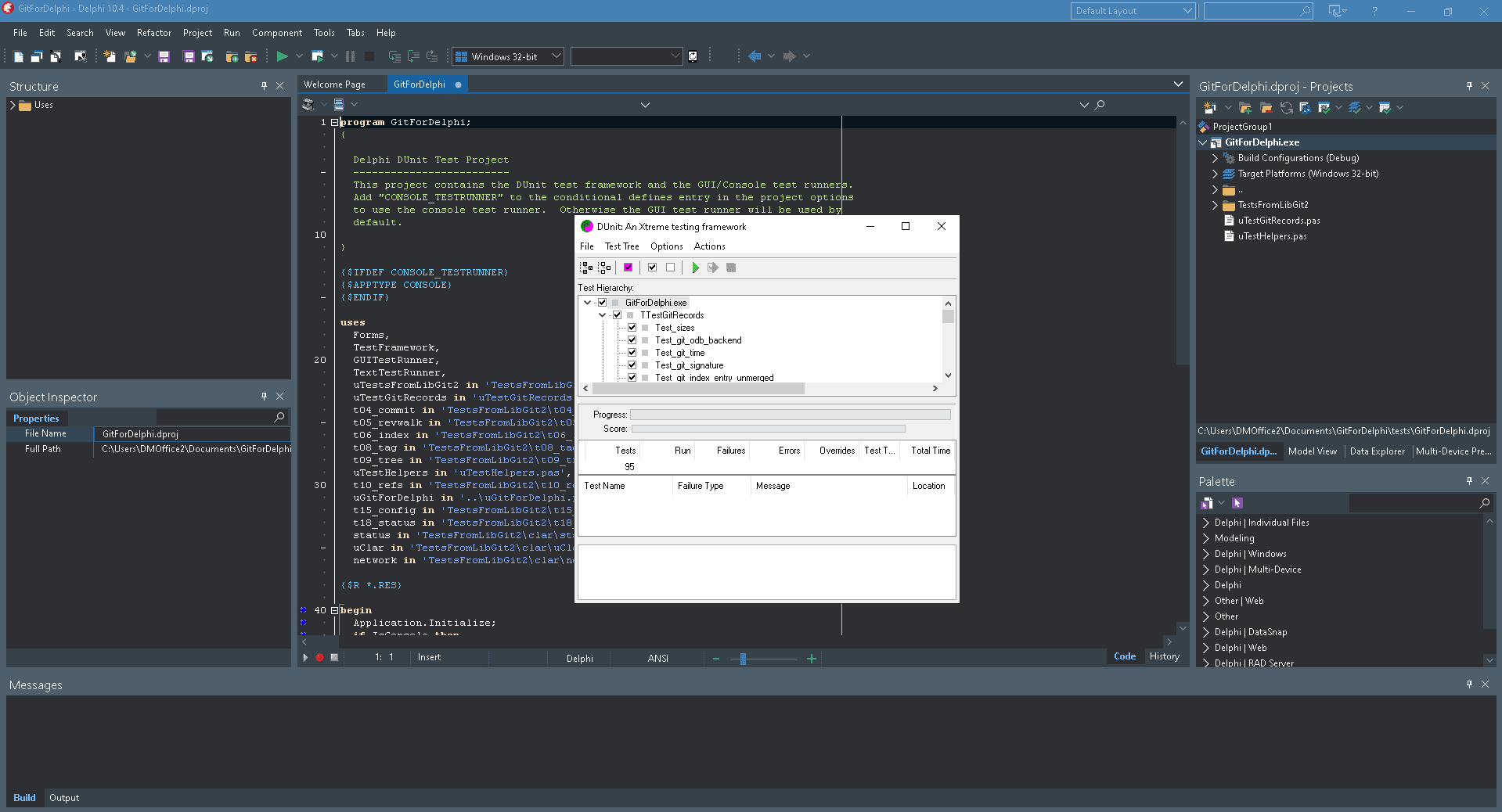Image resolution: width=1502 pixels, height=812 pixels.
Task: Open the Data Explorer tab
Action: tap(1377, 451)
